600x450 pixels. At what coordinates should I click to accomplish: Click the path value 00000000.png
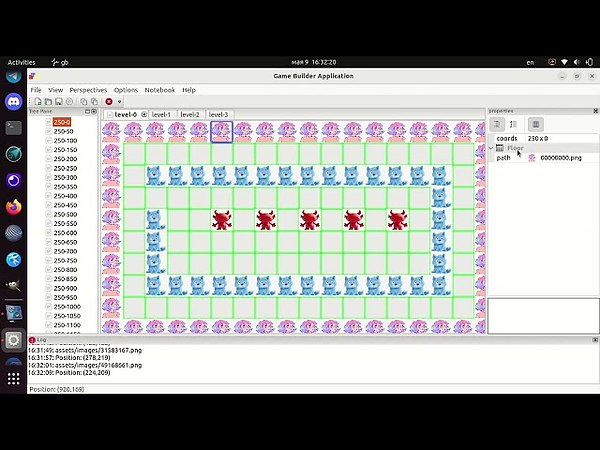pos(561,158)
